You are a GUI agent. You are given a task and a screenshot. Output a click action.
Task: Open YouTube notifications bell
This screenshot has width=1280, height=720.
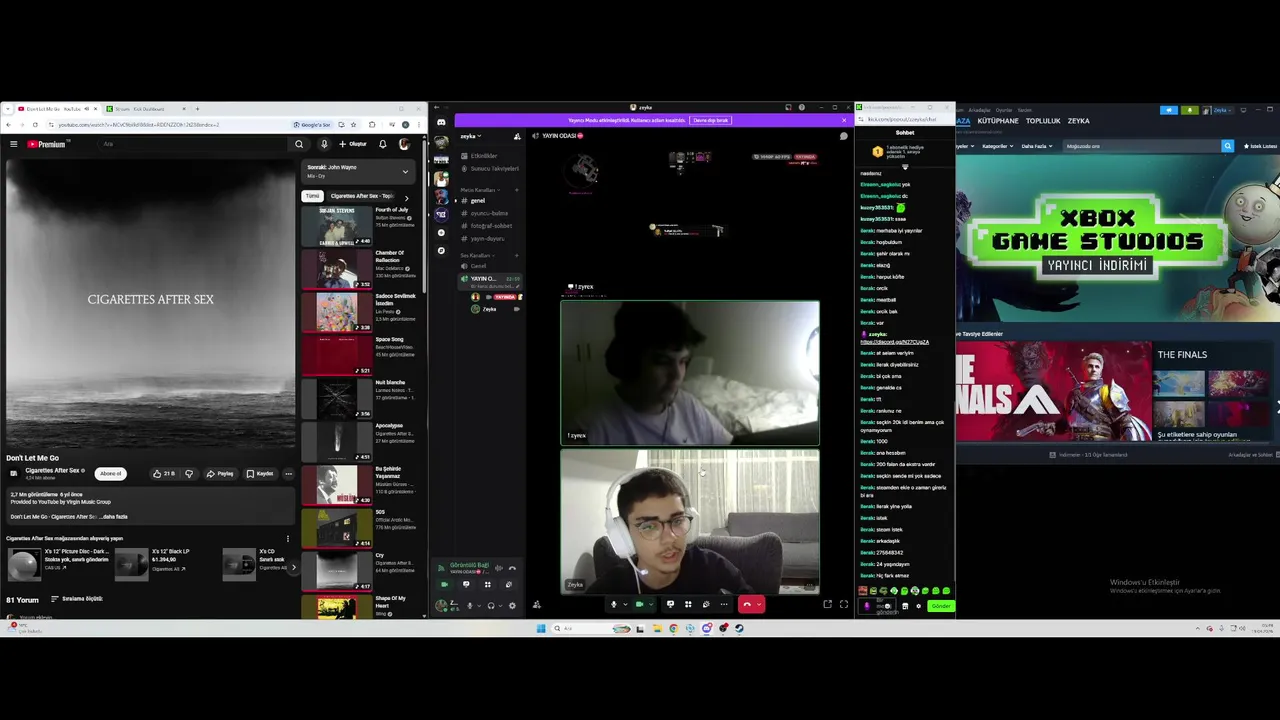point(382,144)
